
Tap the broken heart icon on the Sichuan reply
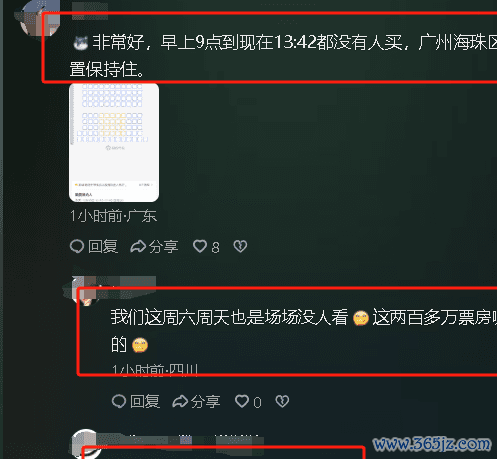tap(282, 401)
